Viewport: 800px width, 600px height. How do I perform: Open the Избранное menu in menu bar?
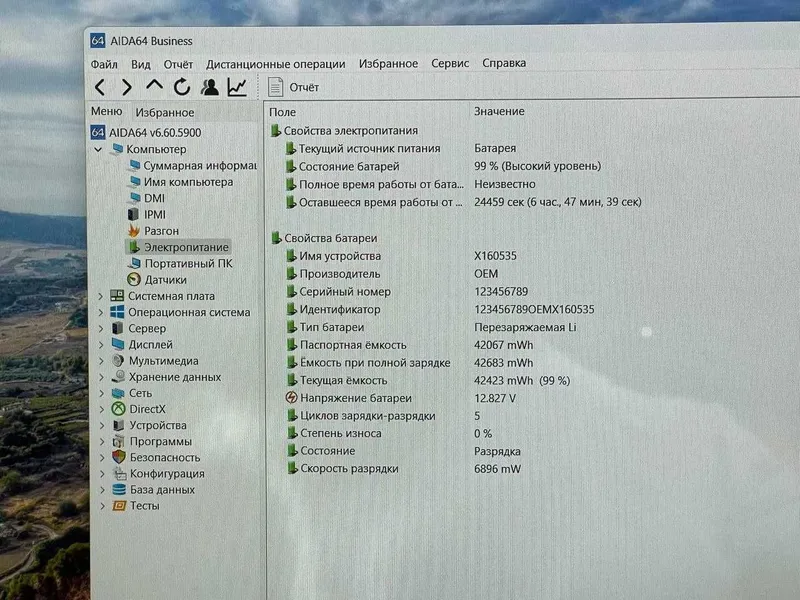click(x=388, y=64)
